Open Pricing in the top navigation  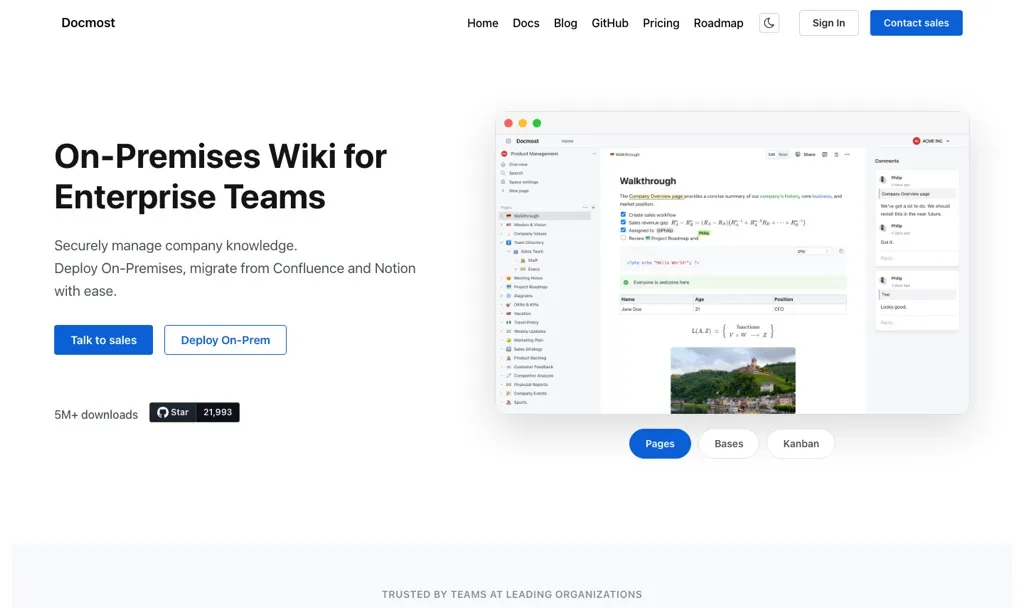[661, 23]
